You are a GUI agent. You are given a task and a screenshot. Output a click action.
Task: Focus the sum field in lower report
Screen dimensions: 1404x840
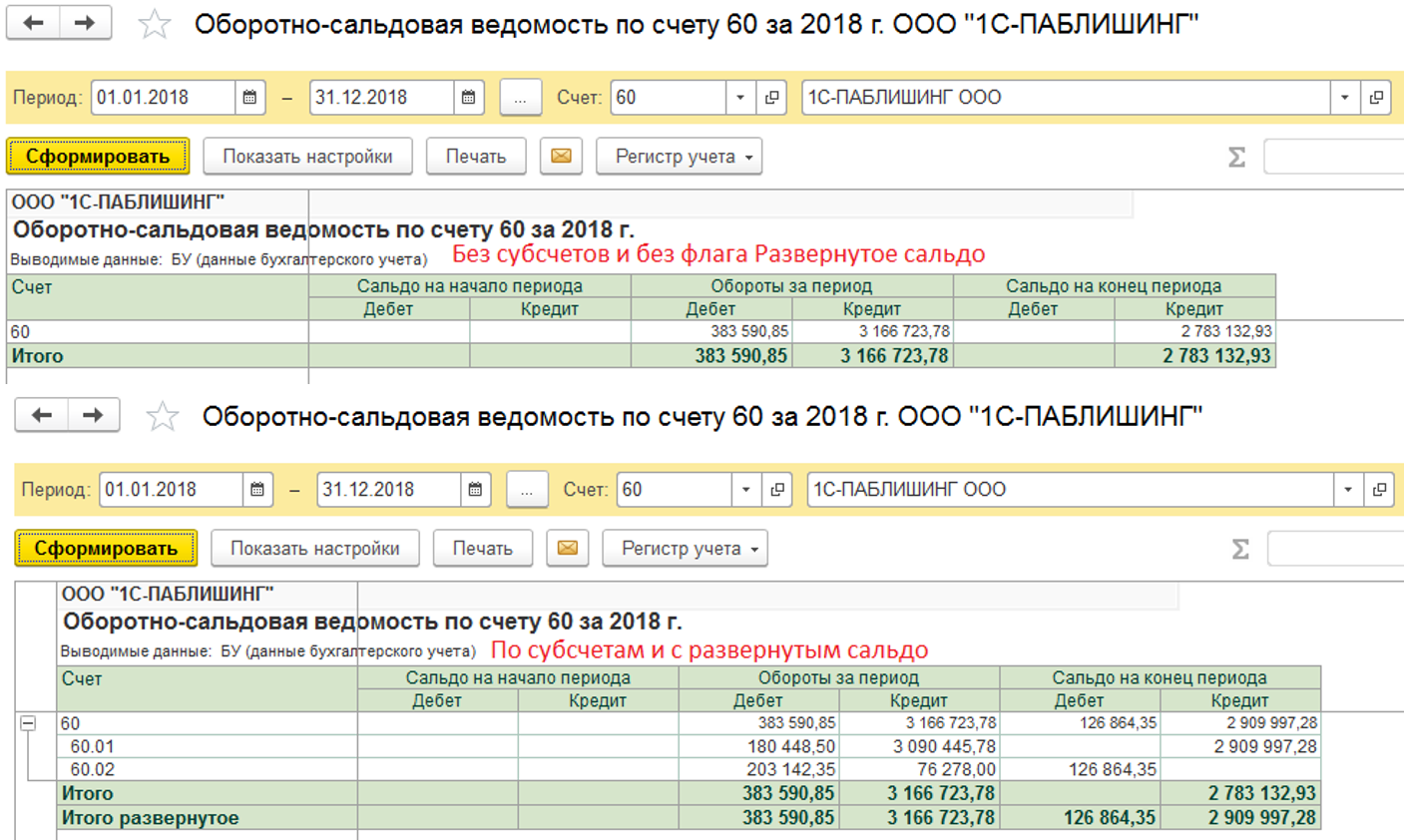1336,549
